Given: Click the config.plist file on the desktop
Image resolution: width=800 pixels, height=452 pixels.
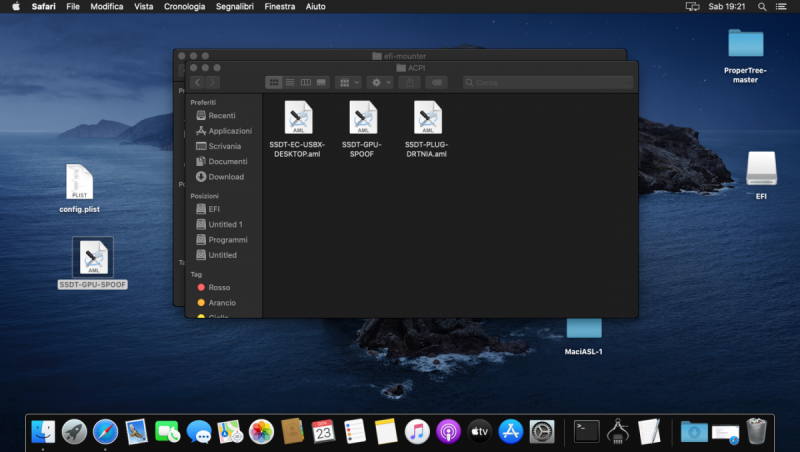Looking at the screenshot, I should point(79,183).
